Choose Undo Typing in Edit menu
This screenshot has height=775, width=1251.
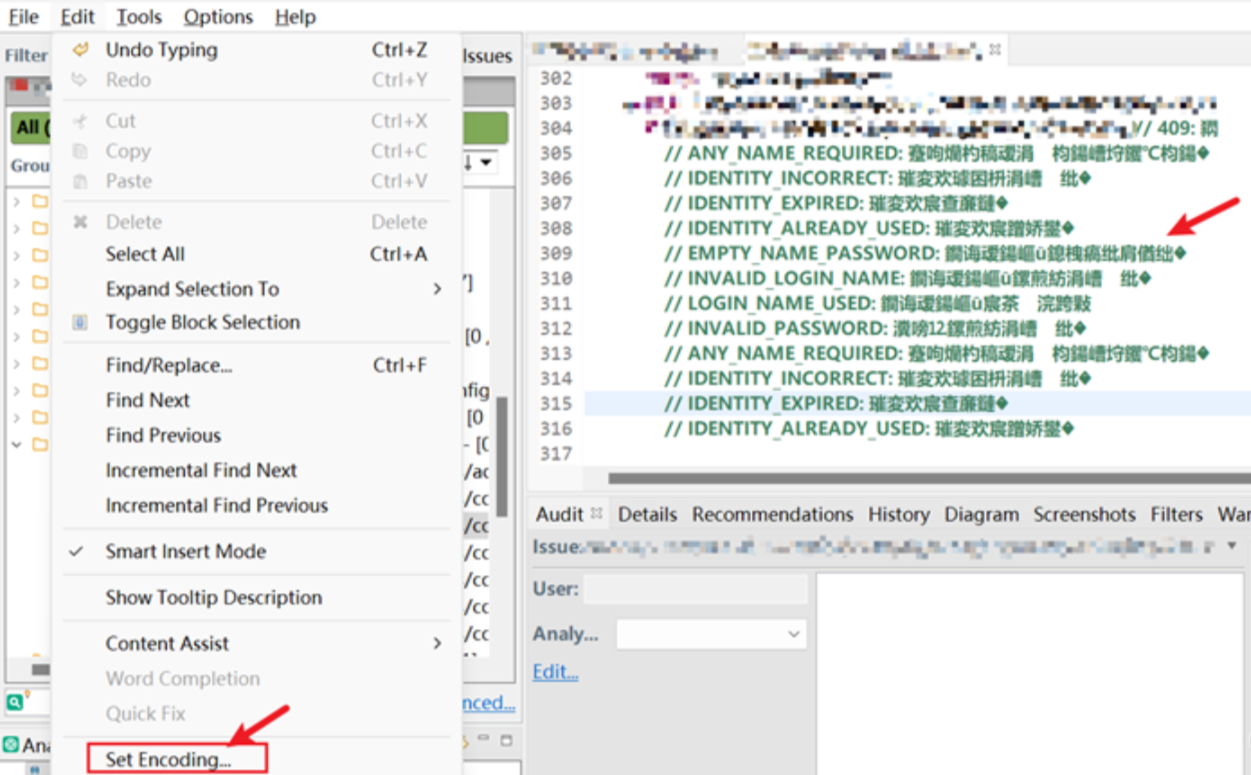pos(257,50)
